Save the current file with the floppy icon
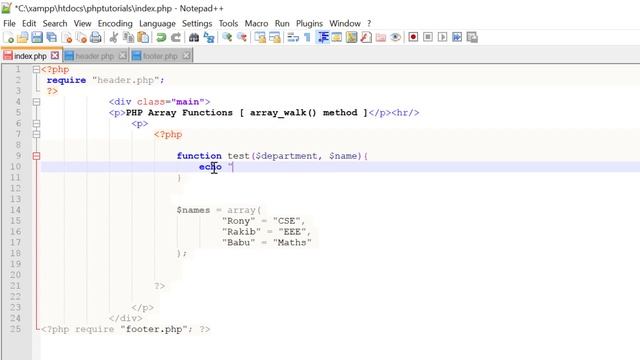 pyautogui.click(x=37, y=38)
